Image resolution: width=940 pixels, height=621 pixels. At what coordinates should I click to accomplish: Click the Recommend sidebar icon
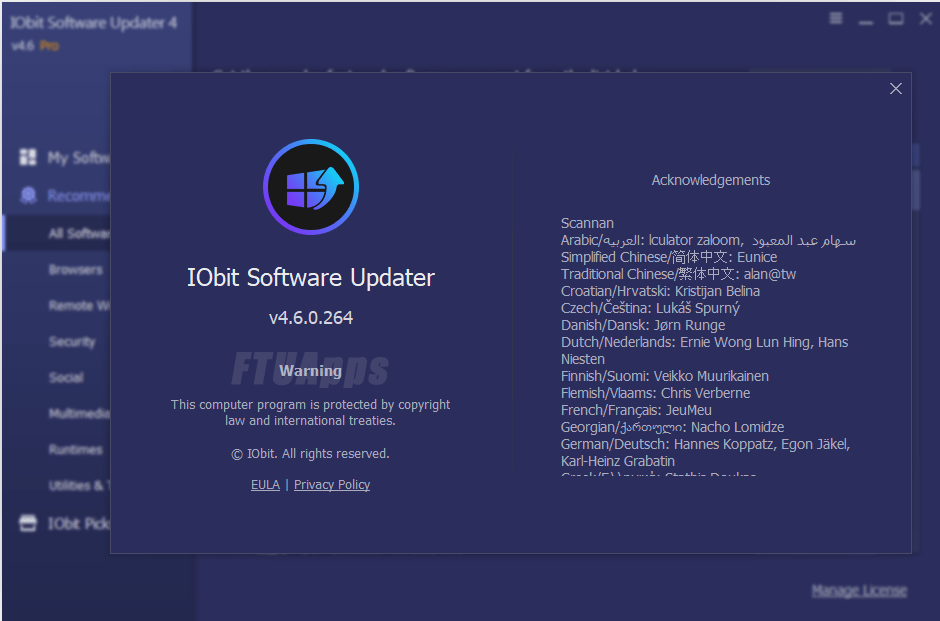click(x=28, y=195)
